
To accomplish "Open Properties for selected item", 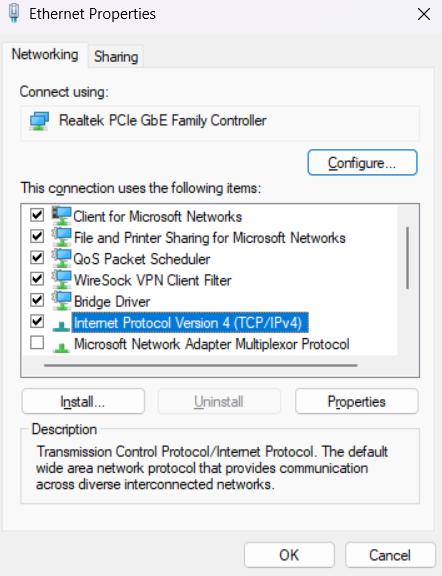I will (x=357, y=401).
